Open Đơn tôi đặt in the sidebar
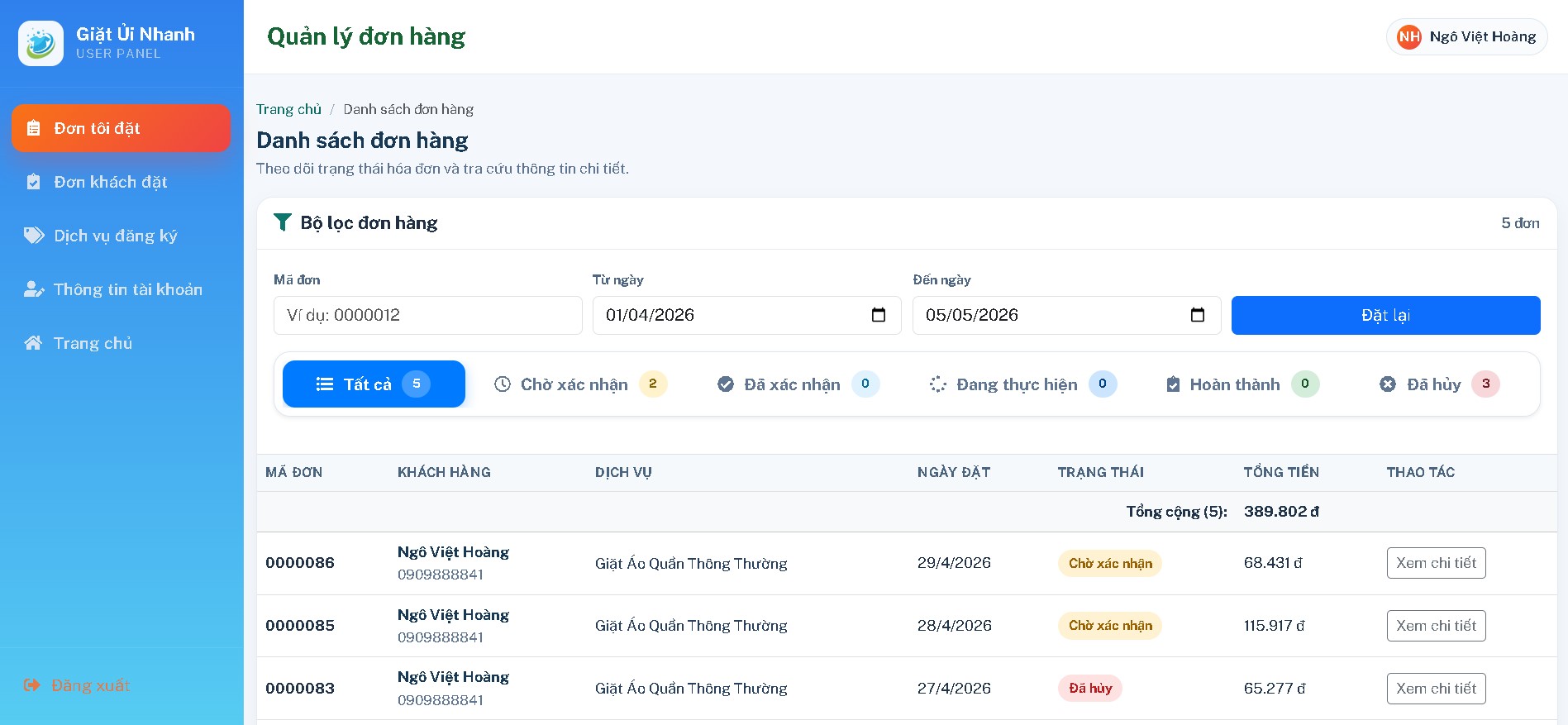 pos(121,128)
